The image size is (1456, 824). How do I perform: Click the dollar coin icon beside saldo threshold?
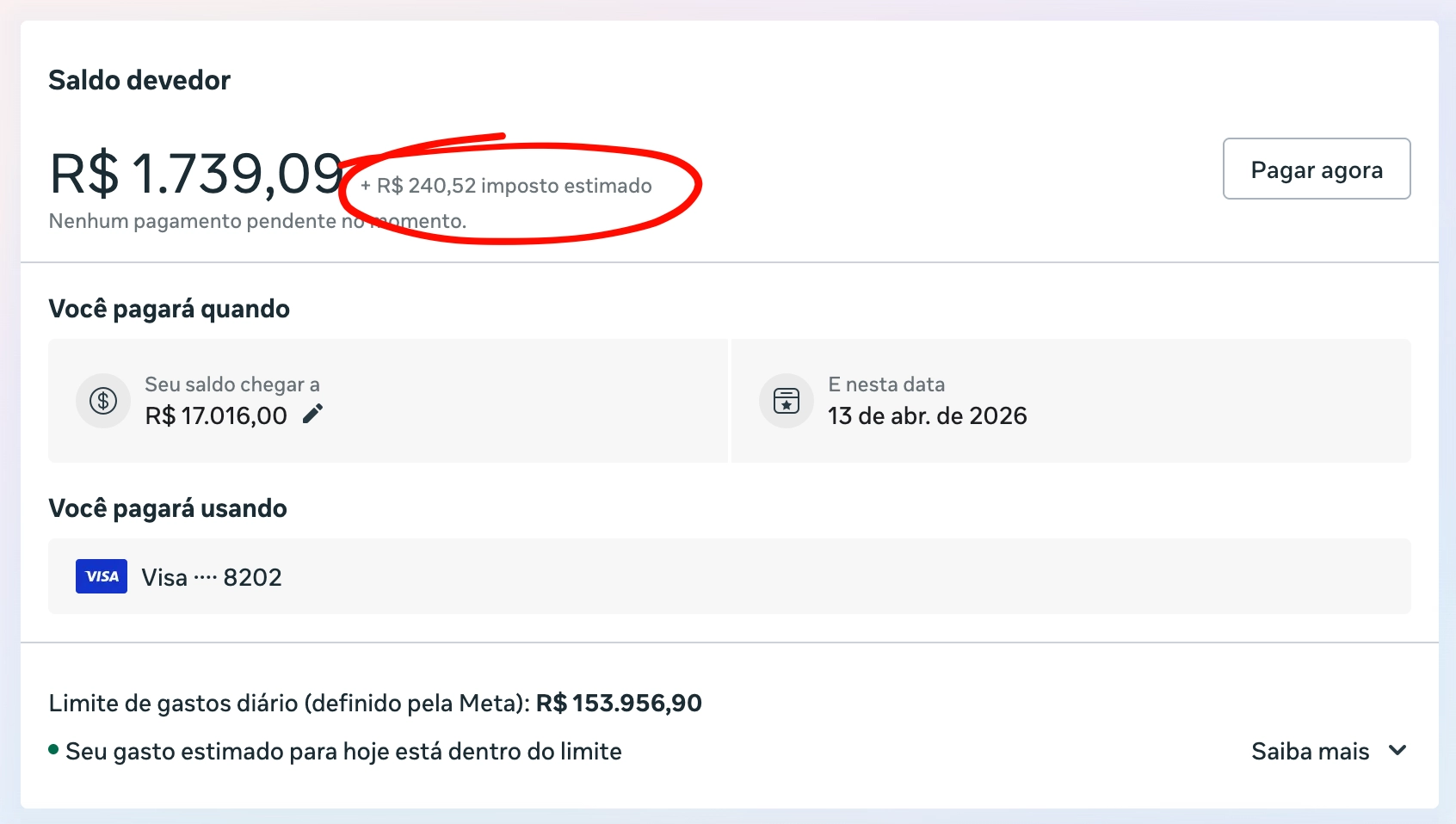[102, 401]
